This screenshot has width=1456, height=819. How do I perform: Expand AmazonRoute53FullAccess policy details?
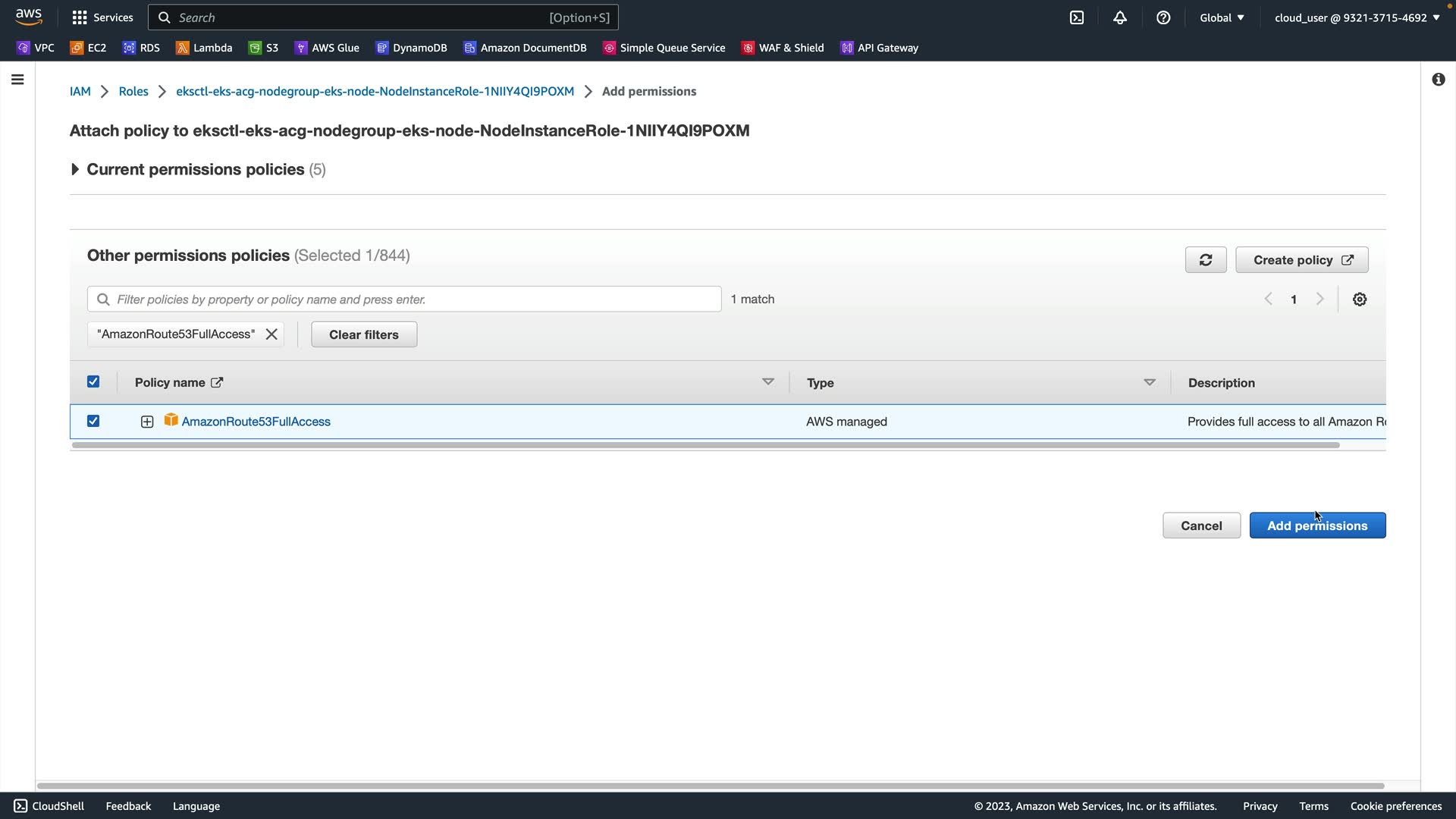pyautogui.click(x=147, y=422)
